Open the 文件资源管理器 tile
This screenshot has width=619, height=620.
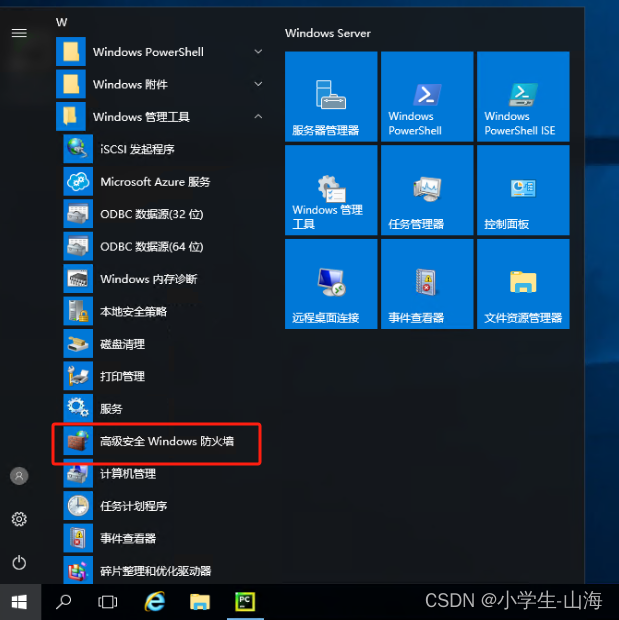pos(523,284)
